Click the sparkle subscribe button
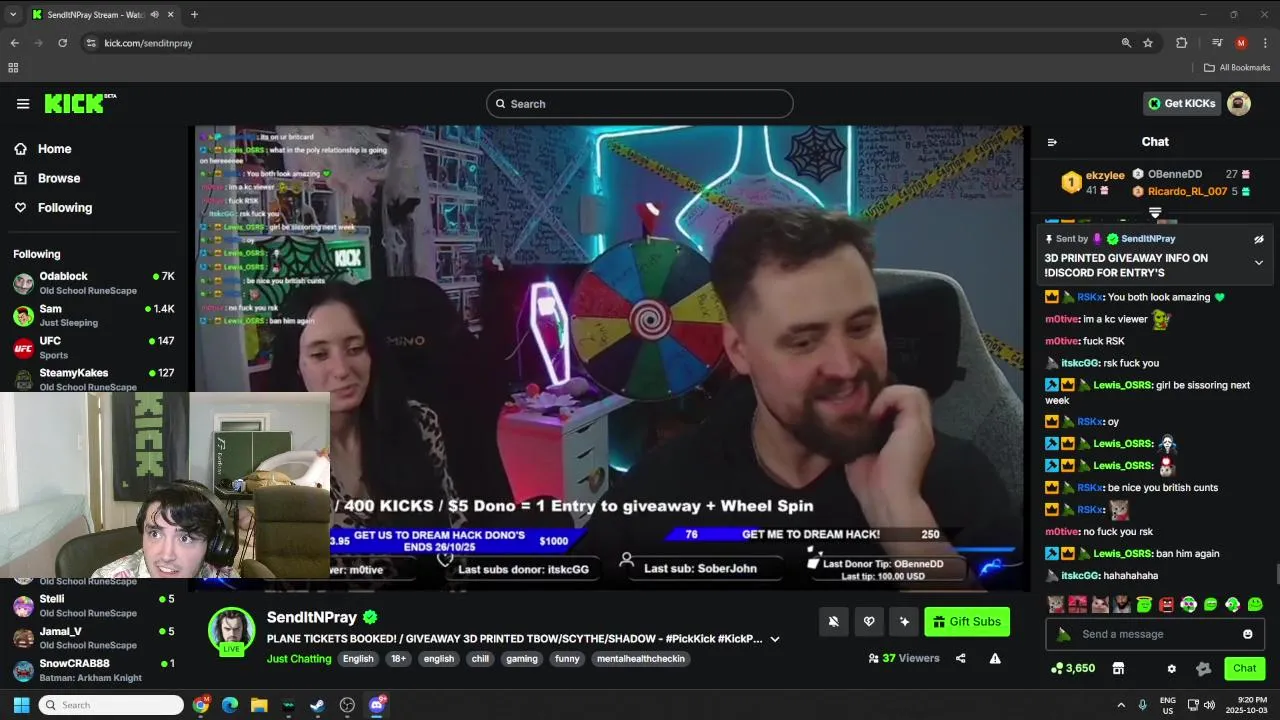This screenshot has height=720, width=1280. click(x=904, y=622)
